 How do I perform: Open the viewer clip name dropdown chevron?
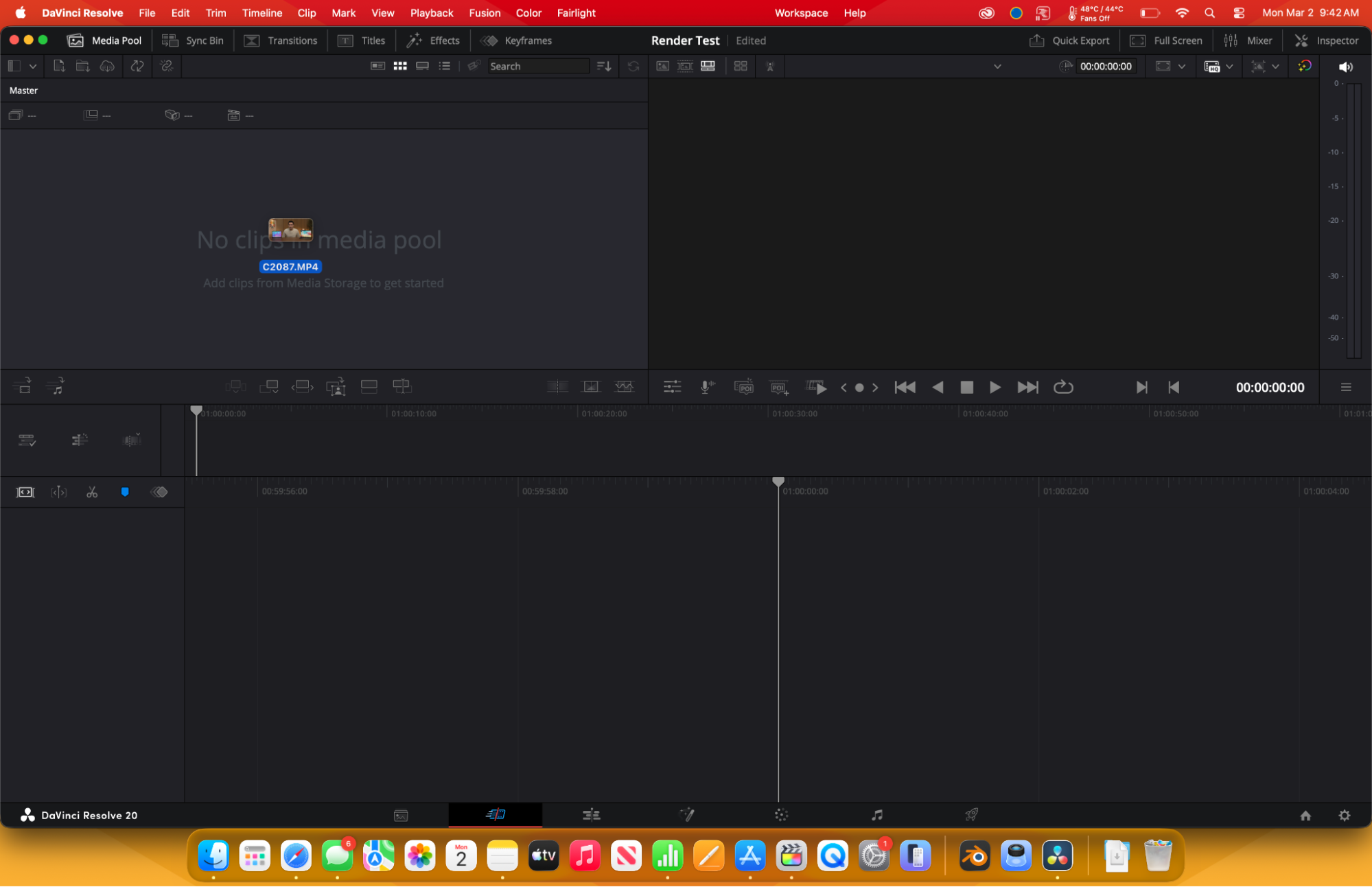[x=997, y=67]
